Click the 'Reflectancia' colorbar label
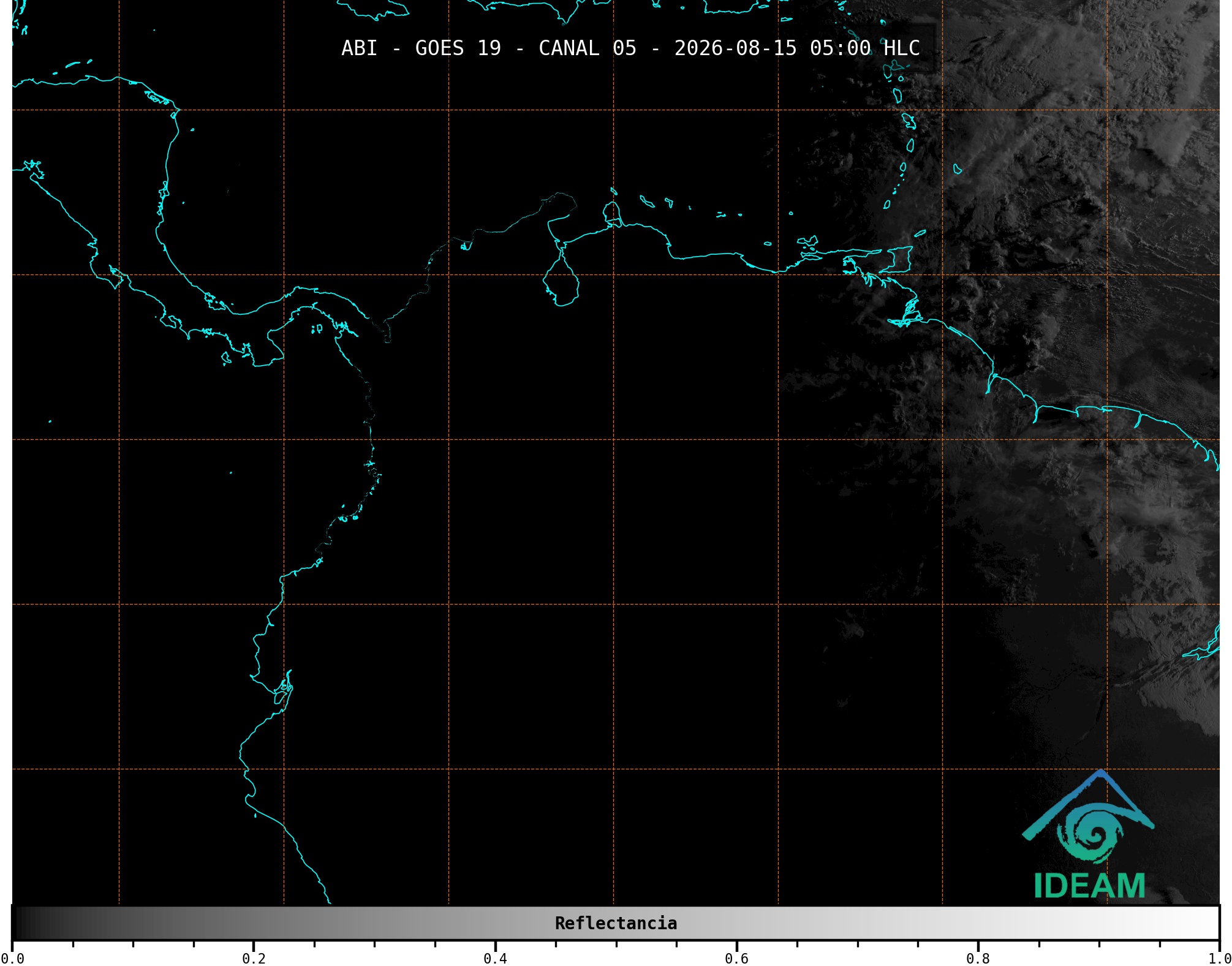The width and height of the screenshot is (1232, 966). (616, 923)
